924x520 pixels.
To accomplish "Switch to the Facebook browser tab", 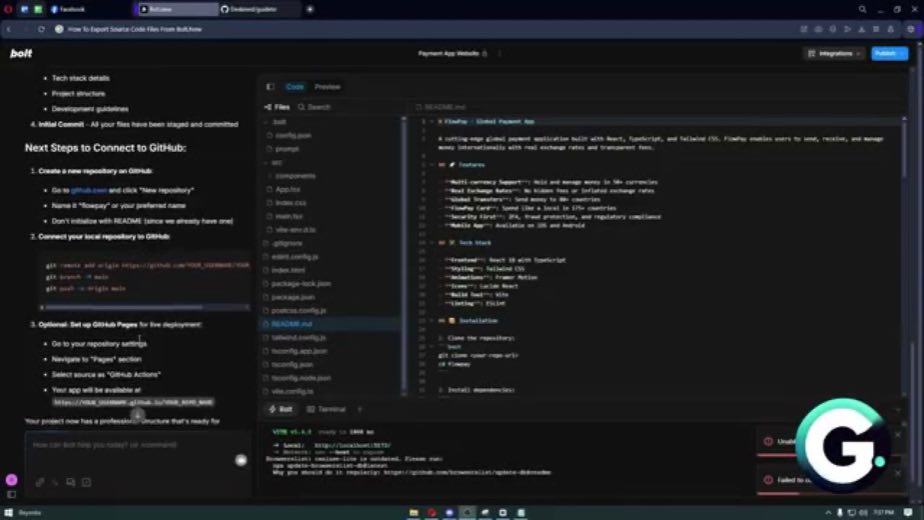I will point(88,9).
